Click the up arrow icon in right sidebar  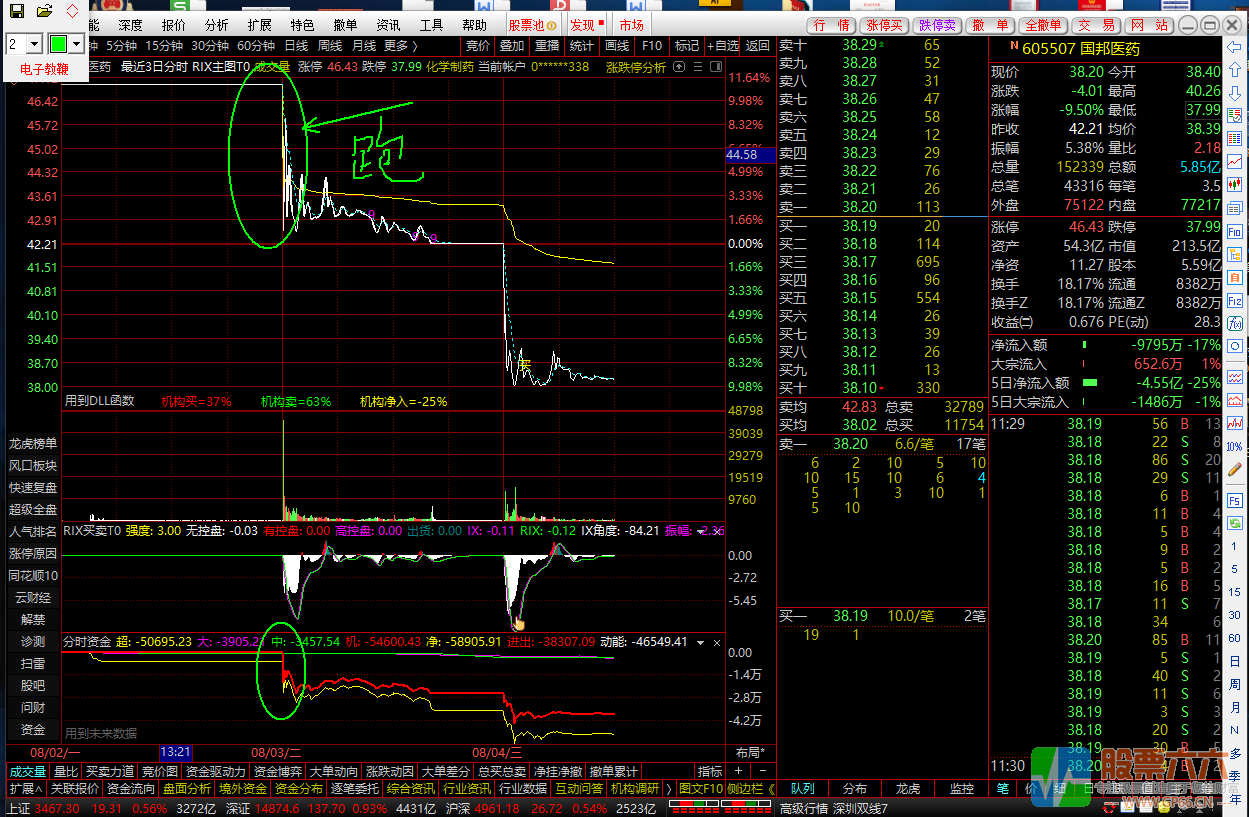pos(1236,70)
